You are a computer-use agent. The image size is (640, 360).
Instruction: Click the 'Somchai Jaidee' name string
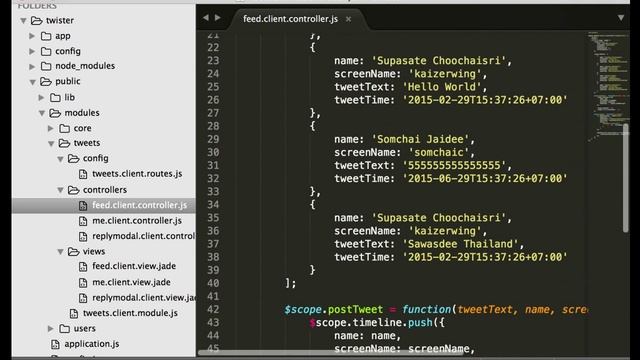[420, 139]
